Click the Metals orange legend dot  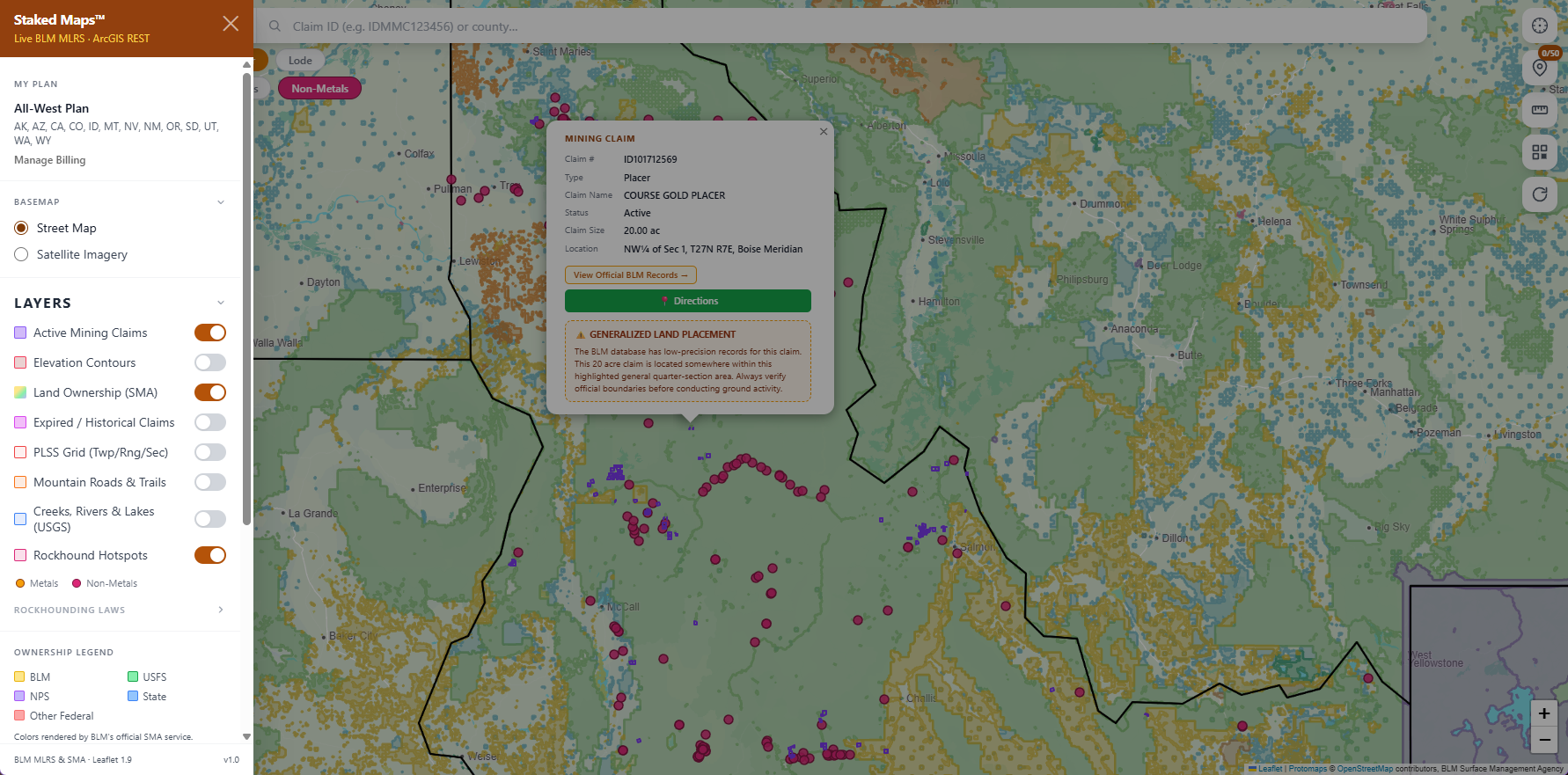[20, 583]
